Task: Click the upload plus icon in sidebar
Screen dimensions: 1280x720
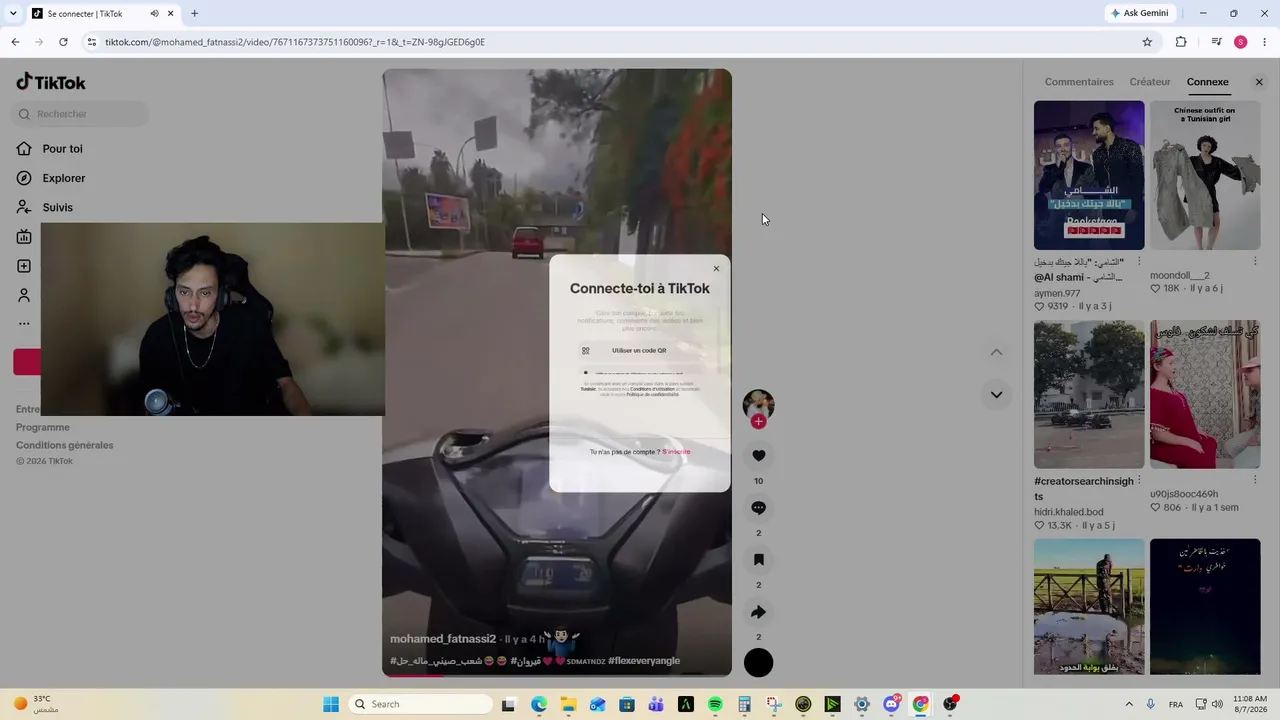Action: click(24, 266)
